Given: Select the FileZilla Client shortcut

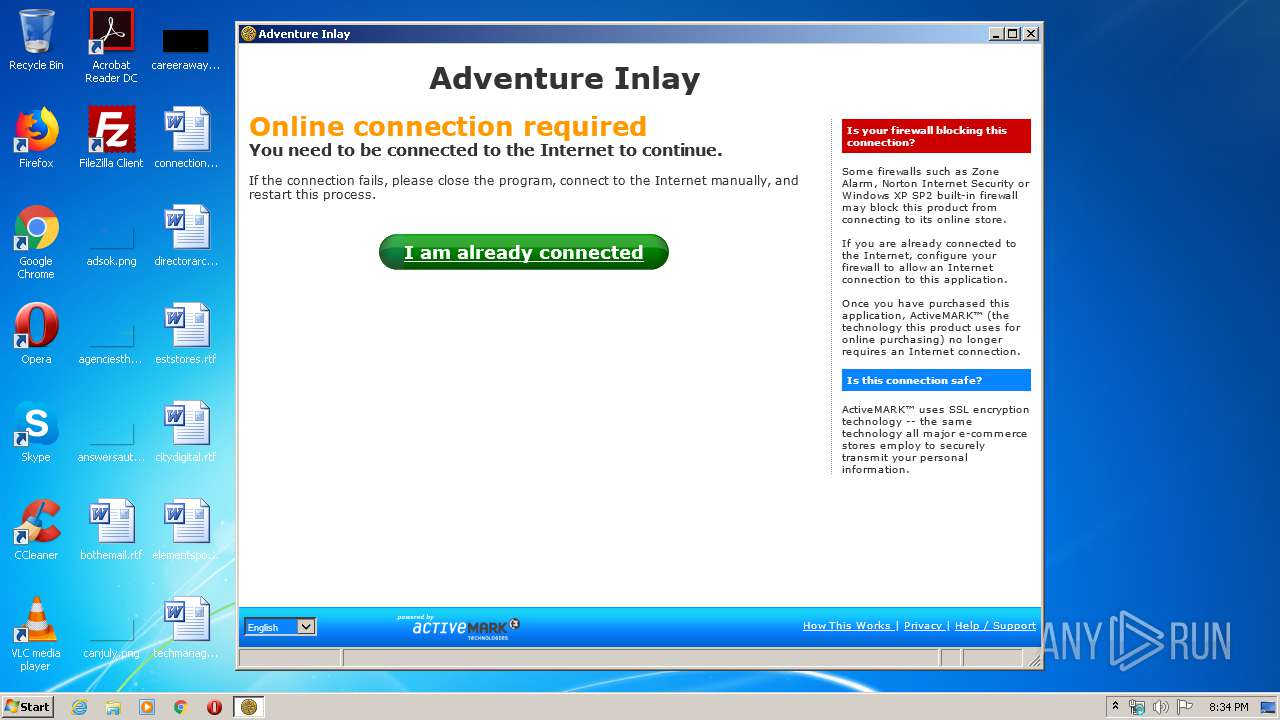Looking at the screenshot, I should tap(111, 138).
